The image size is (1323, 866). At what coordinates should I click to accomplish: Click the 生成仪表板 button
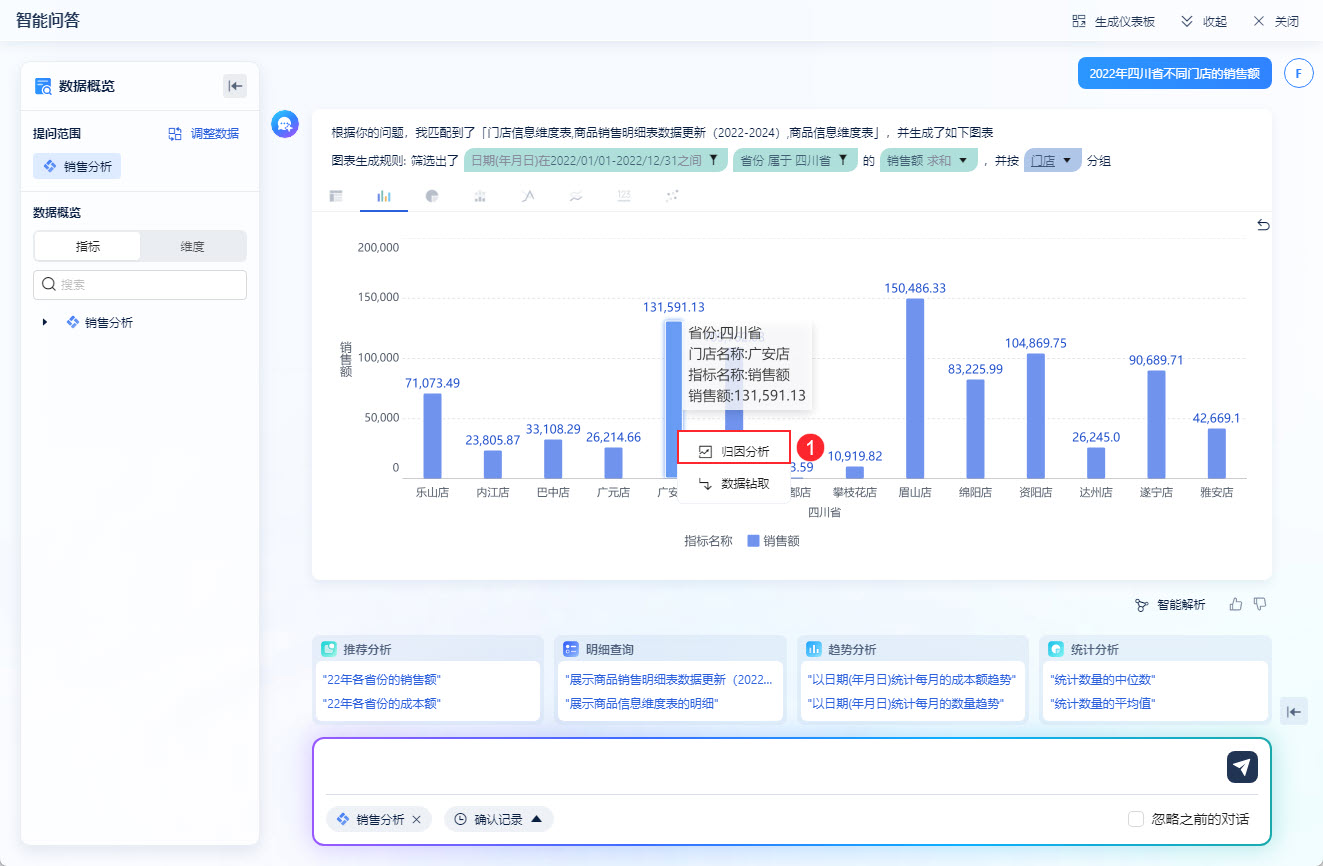tap(1114, 21)
